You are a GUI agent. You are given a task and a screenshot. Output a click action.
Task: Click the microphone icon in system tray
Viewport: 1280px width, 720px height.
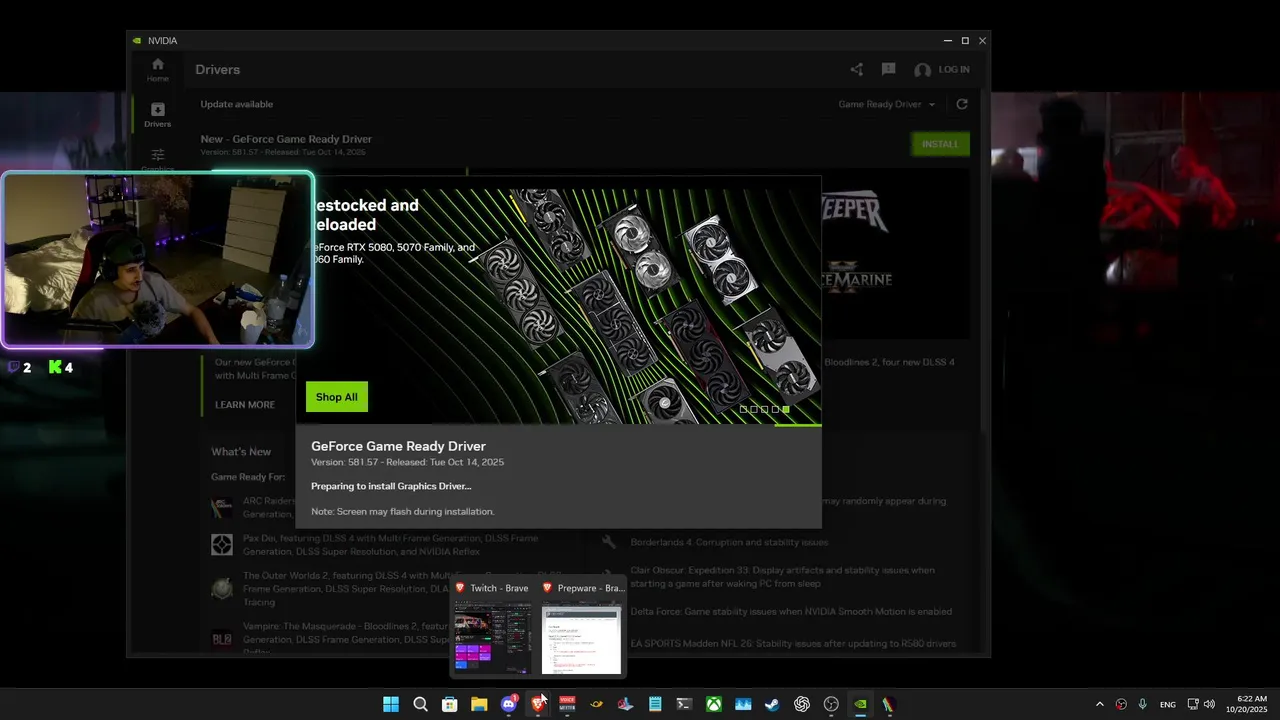1142,704
